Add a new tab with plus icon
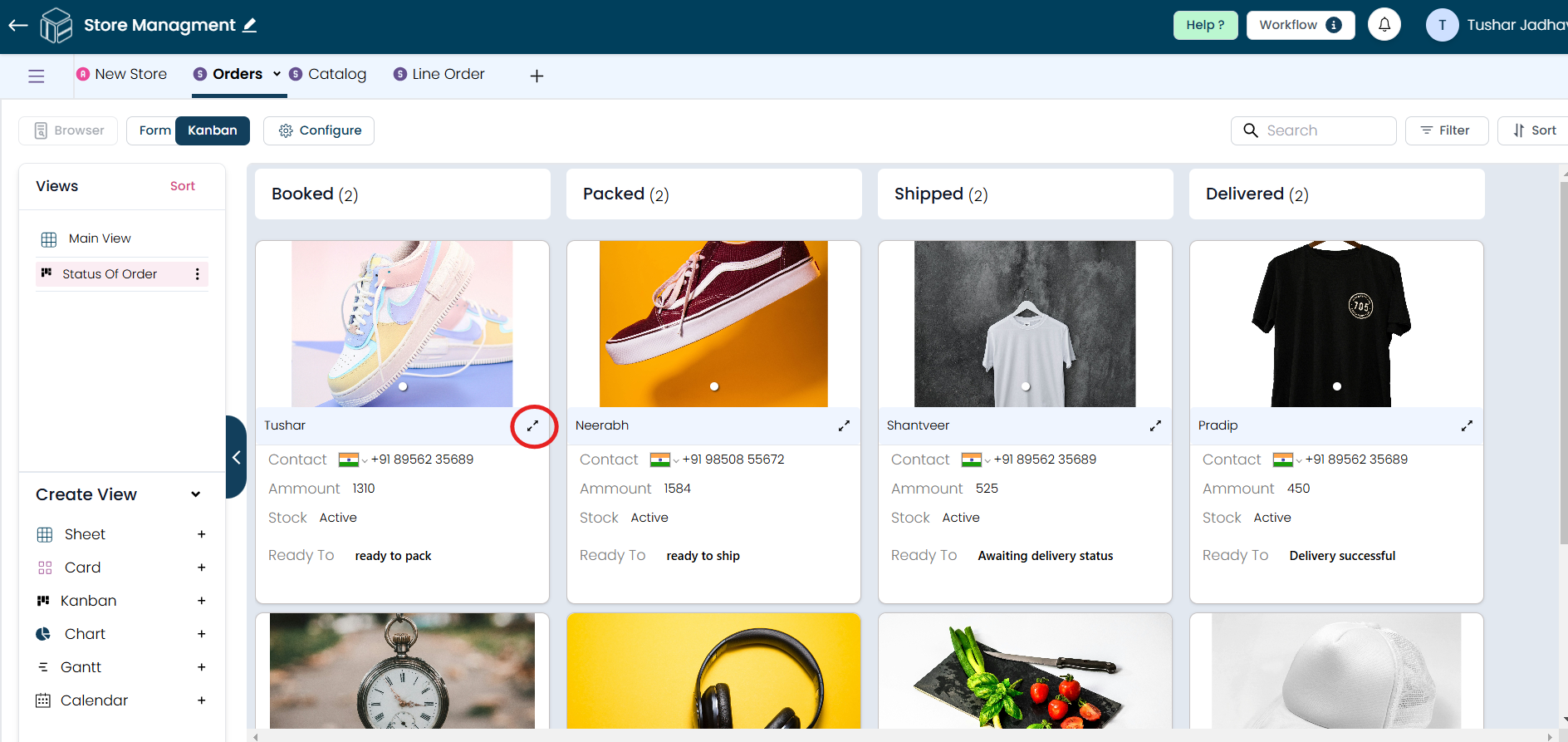Screen dimensions: 1568x742 tap(537, 76)
